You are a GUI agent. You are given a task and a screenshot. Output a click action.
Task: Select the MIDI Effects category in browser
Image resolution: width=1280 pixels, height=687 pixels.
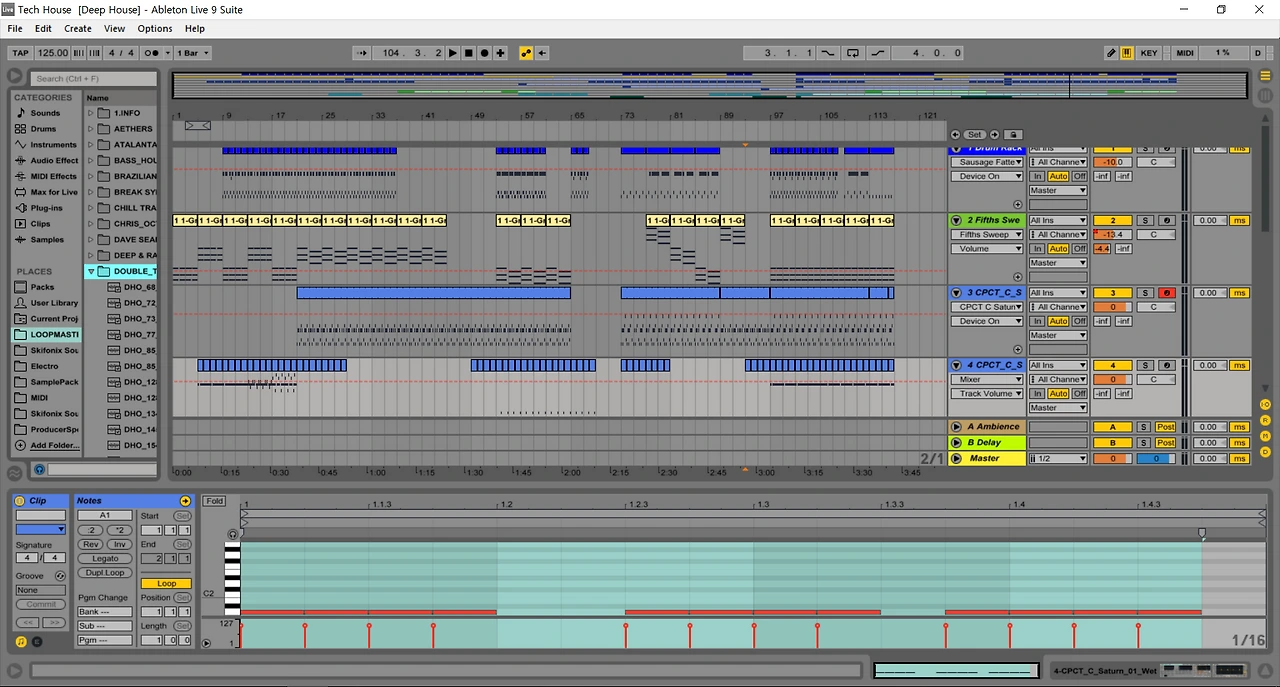click(46, 177)
